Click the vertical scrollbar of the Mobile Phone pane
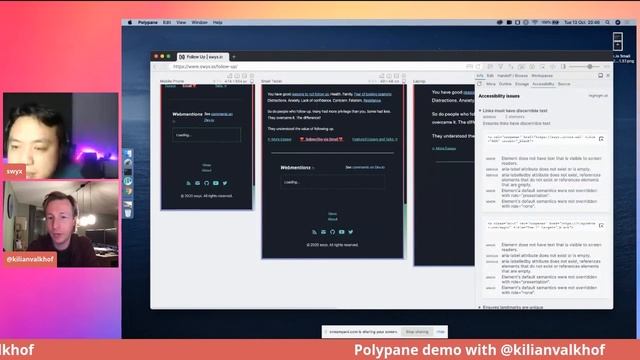This screenshot has width=640, height=360. [x=253, y=147]
